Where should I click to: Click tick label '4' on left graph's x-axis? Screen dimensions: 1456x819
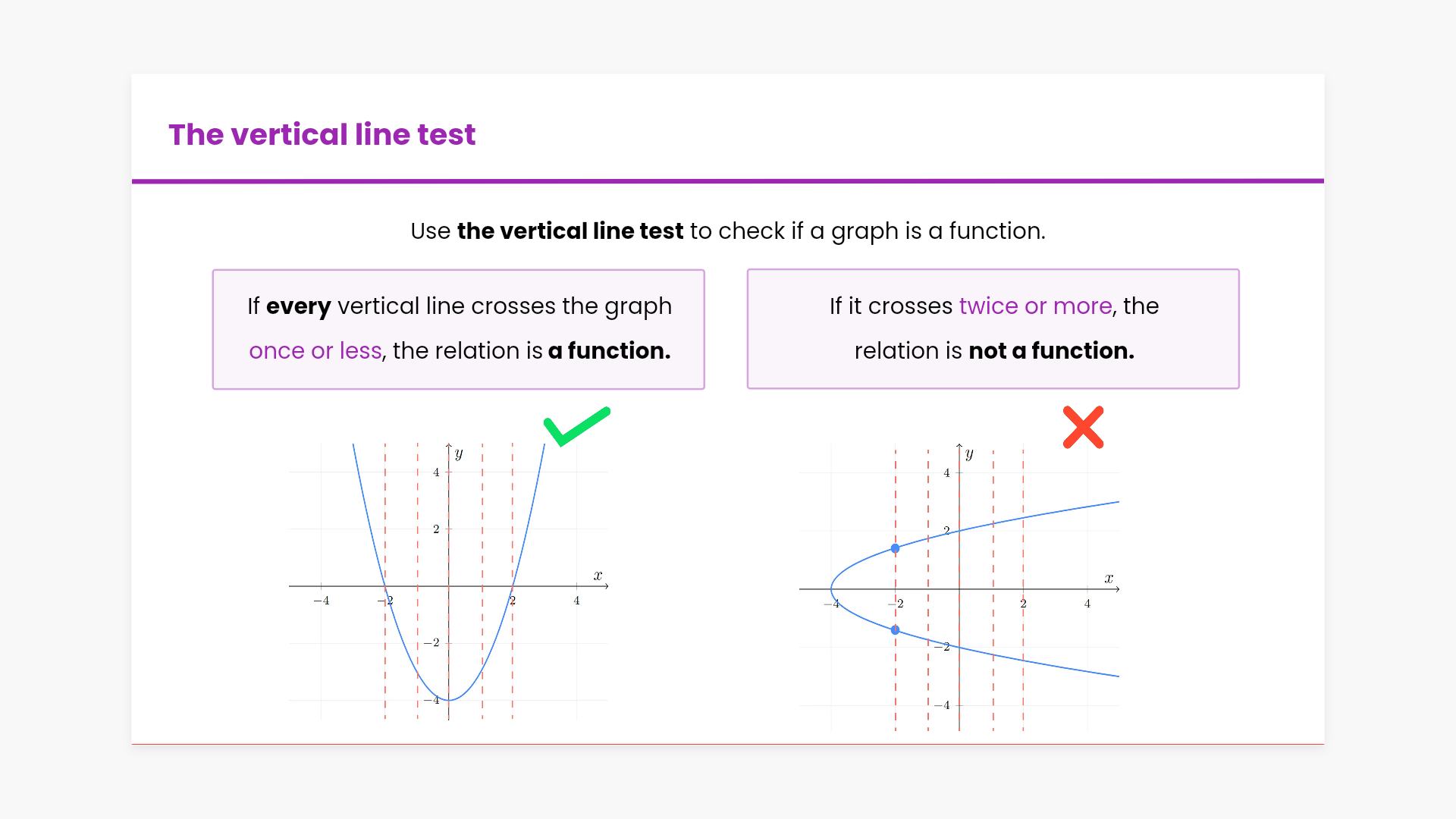pos(576,601)
